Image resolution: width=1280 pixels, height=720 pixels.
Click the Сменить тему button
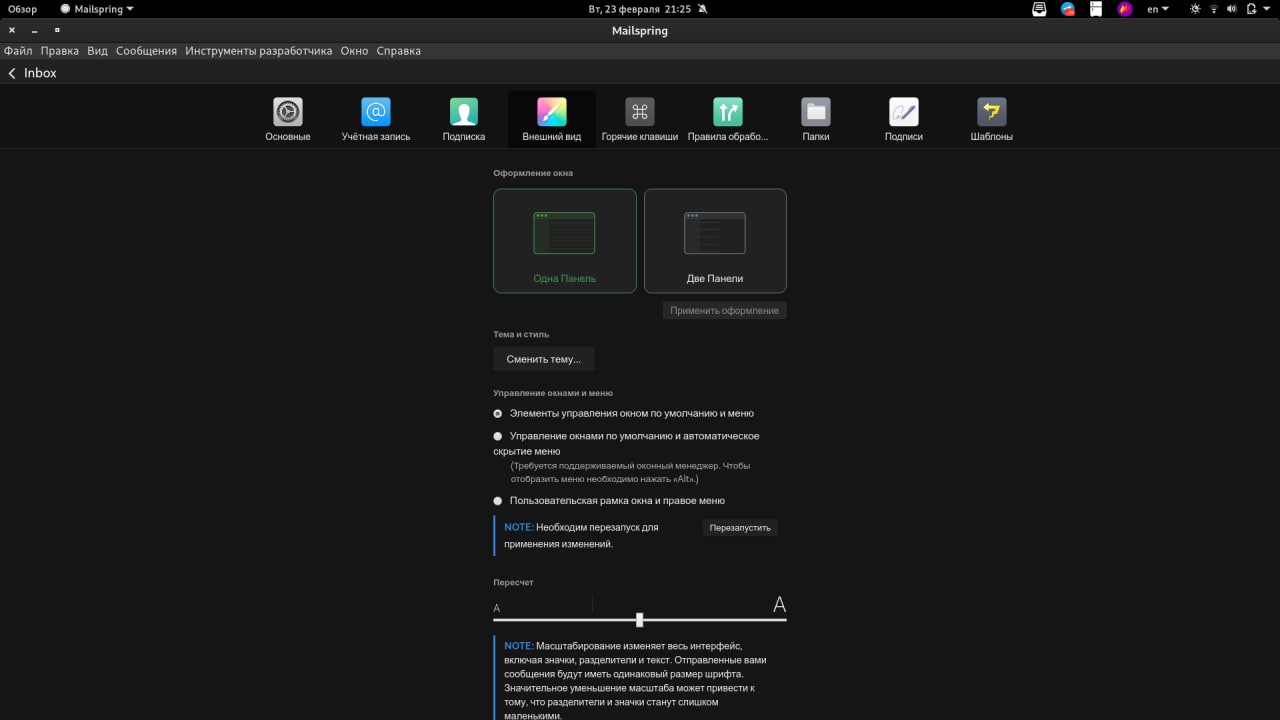point(543,359)
